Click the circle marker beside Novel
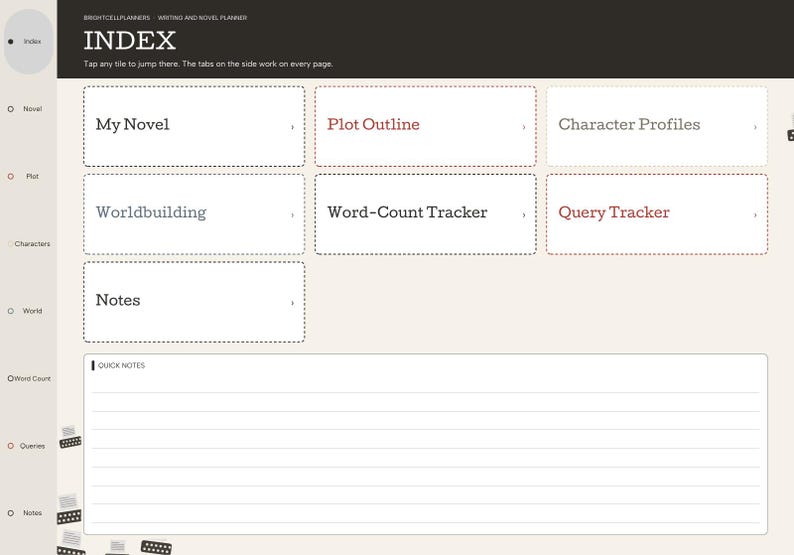 (11, 109)
